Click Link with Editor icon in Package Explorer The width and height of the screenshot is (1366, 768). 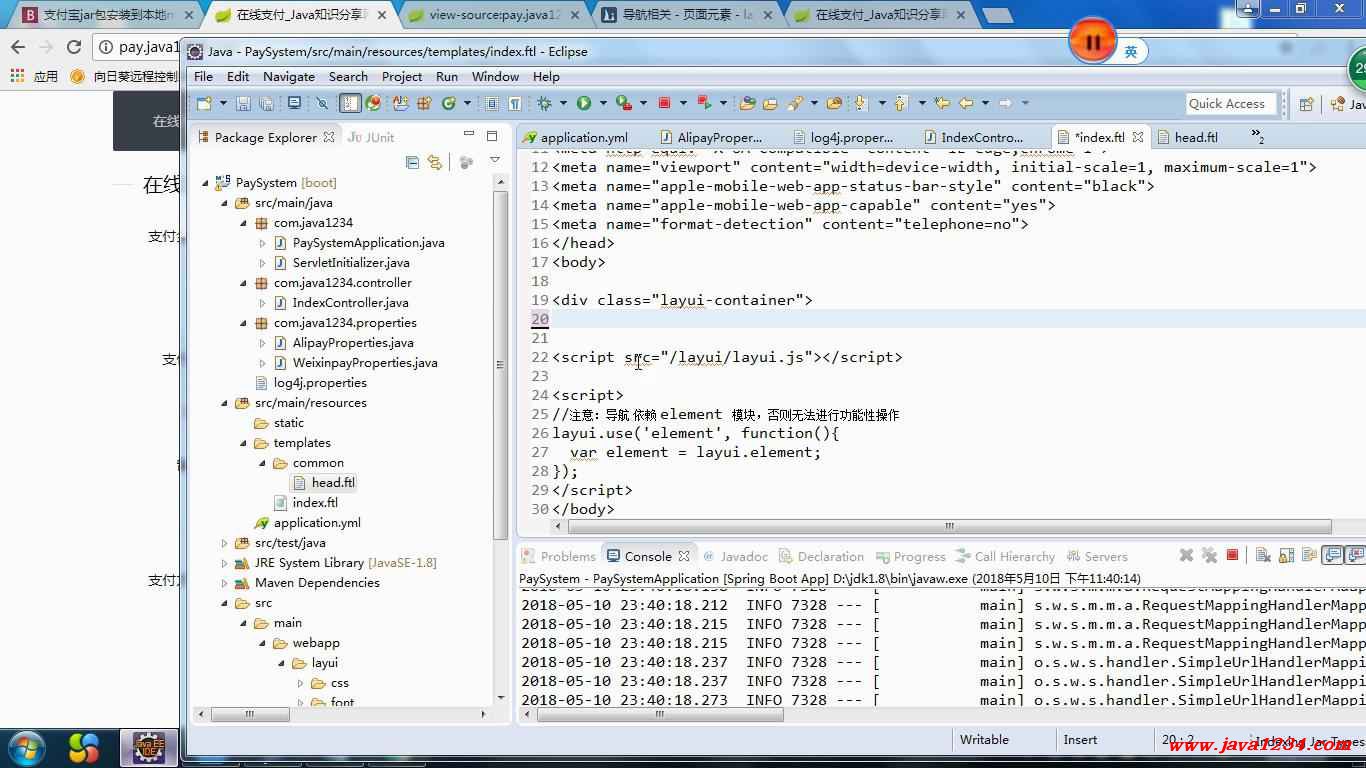pyautogui.click(x=434, y=162)
